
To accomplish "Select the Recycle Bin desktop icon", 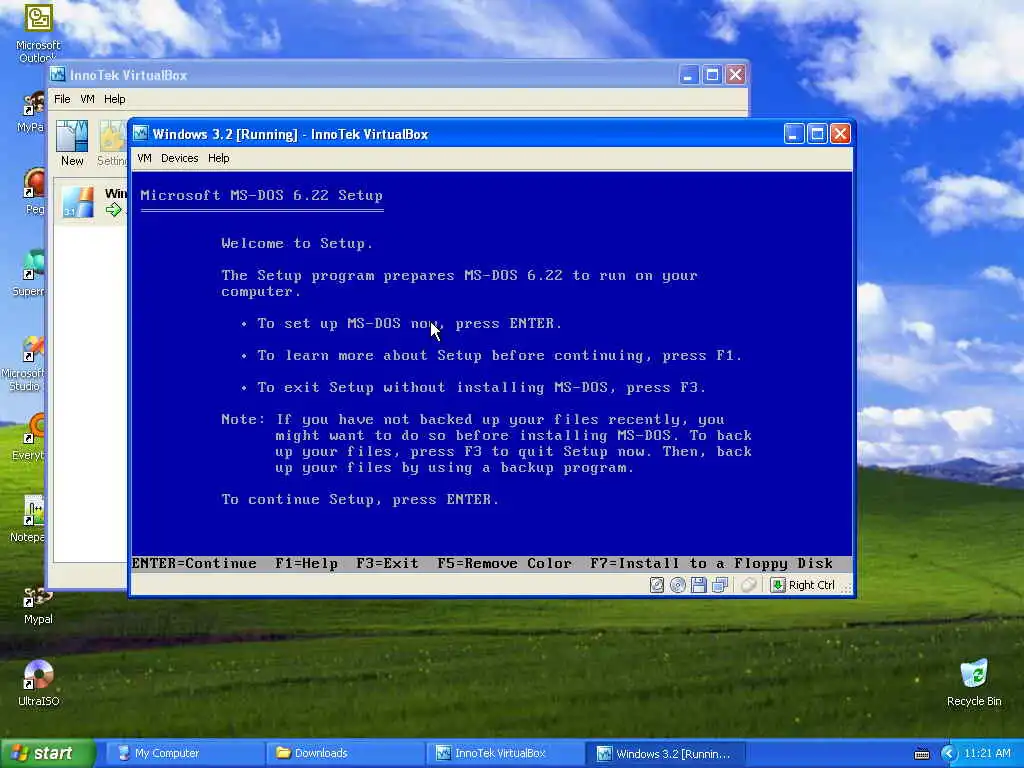I will [974, 683].
